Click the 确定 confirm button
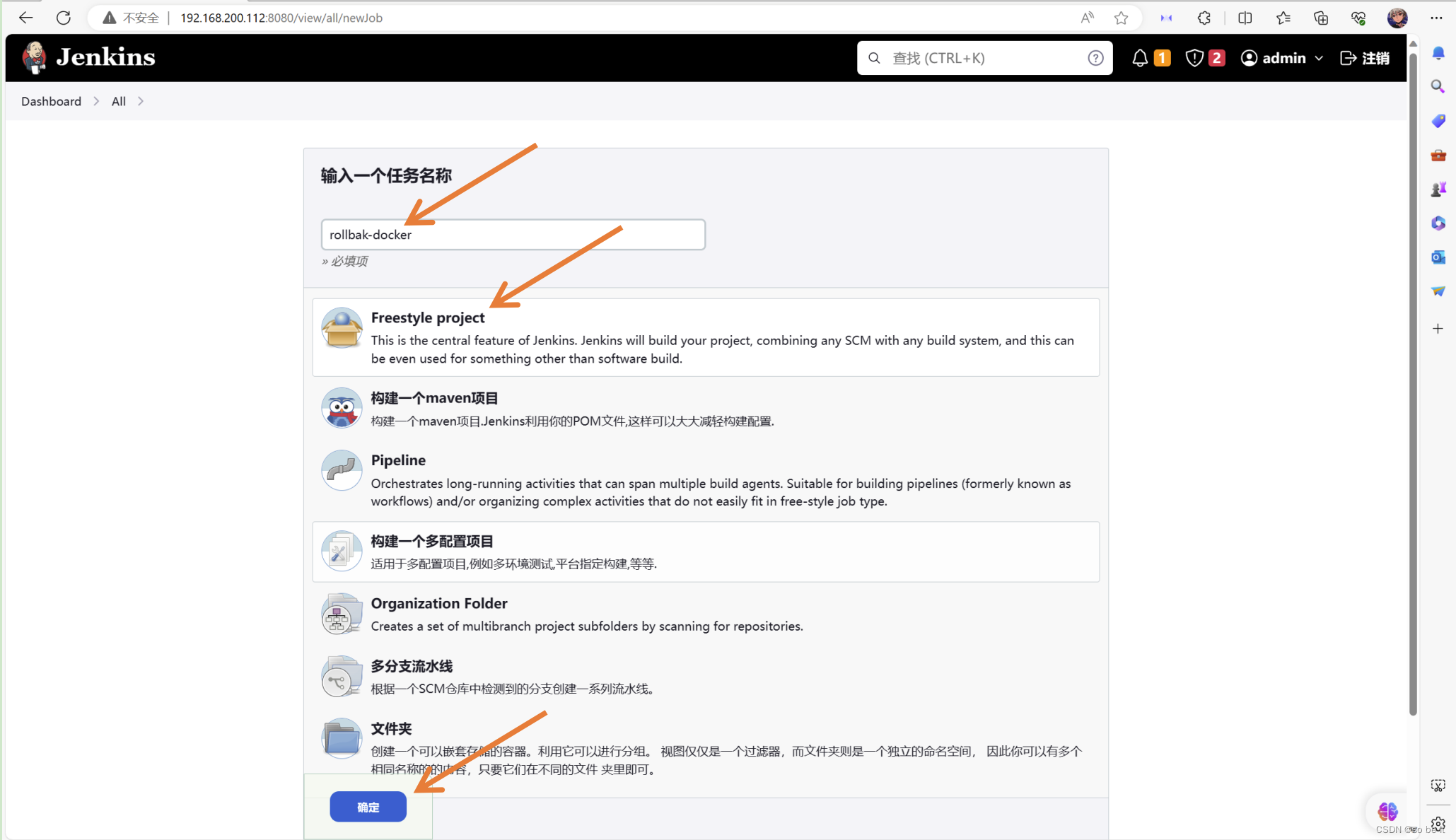 click(368, 807)
